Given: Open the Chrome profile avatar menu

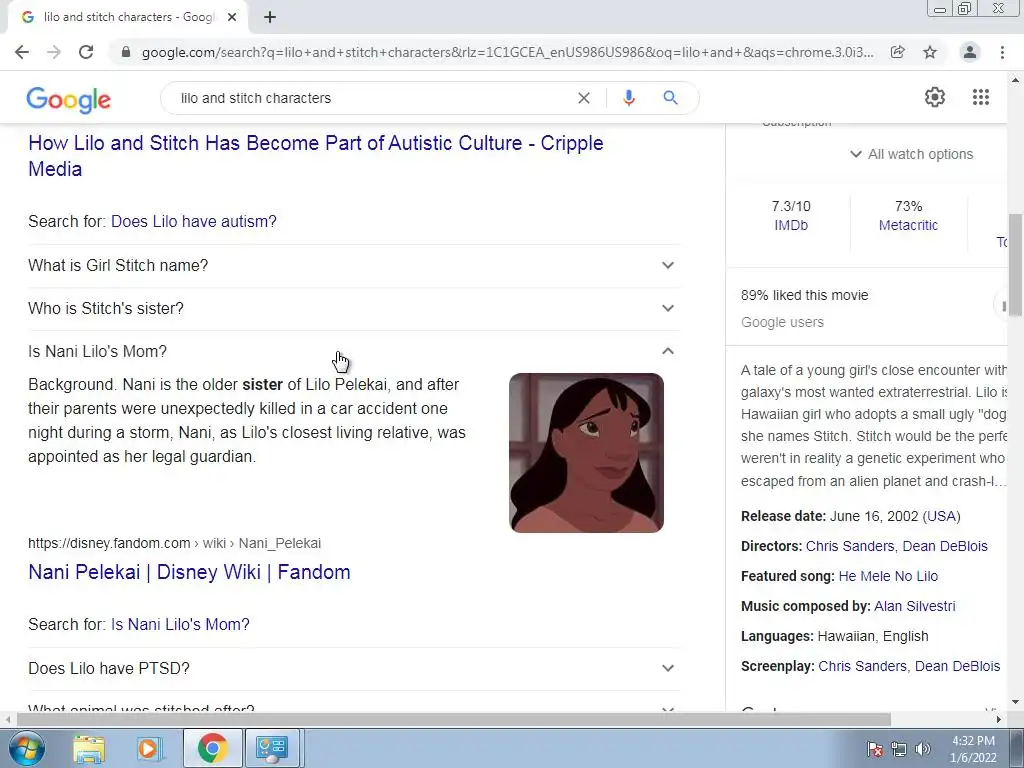Looking at the screenshot, I should [970, 52].
